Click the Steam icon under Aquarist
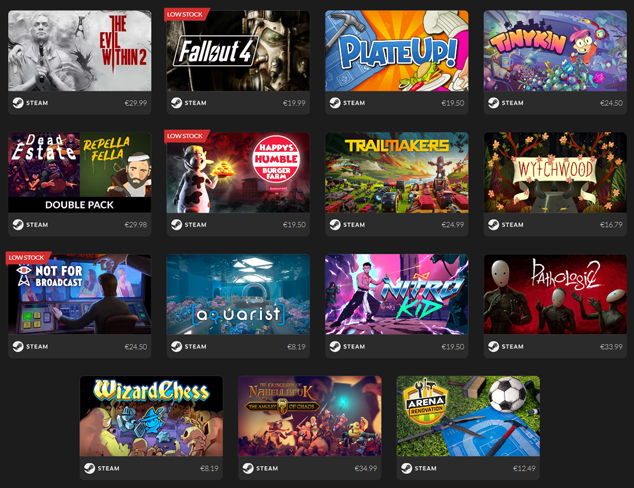634x488 pixels. (x=176, y=346)
